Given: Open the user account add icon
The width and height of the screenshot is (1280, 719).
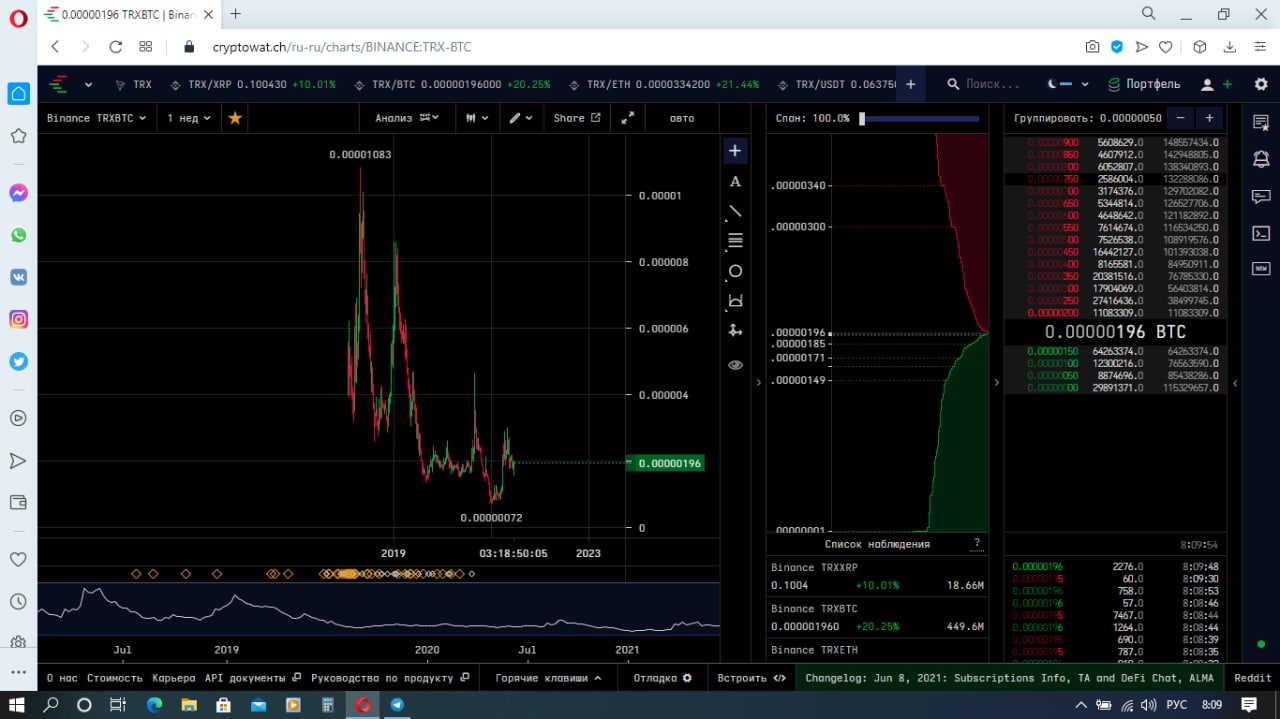Looking at the screenshot, I should (1217, 85).
